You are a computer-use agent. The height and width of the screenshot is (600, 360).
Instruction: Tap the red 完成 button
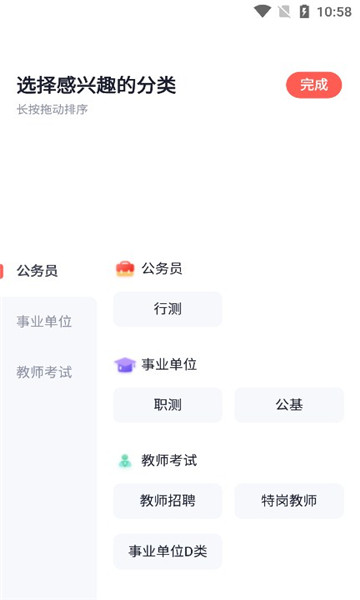pyautogui.click(x=314, y=85)
